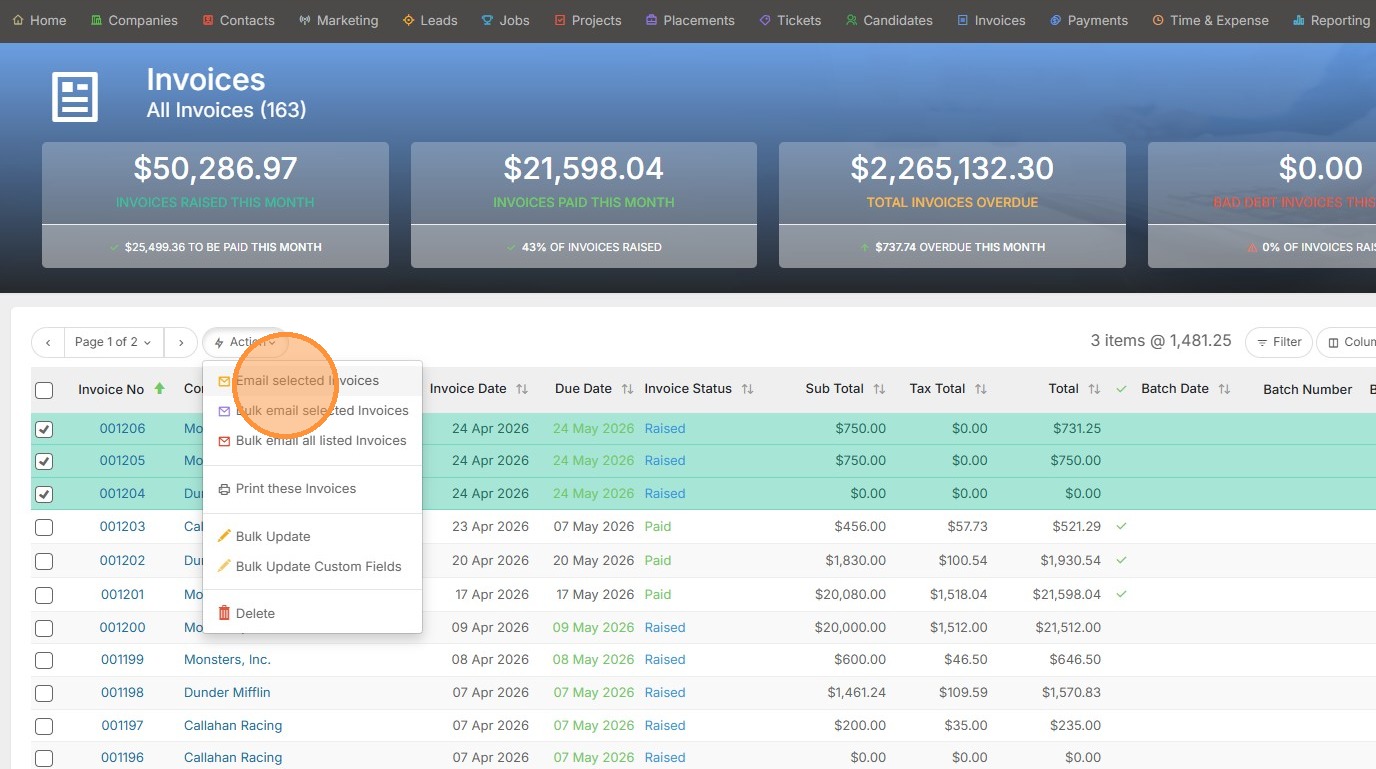The image size is (1376, 769).
Task: Select the checkbox for invoice 001200
Action: tap(44, 628)
